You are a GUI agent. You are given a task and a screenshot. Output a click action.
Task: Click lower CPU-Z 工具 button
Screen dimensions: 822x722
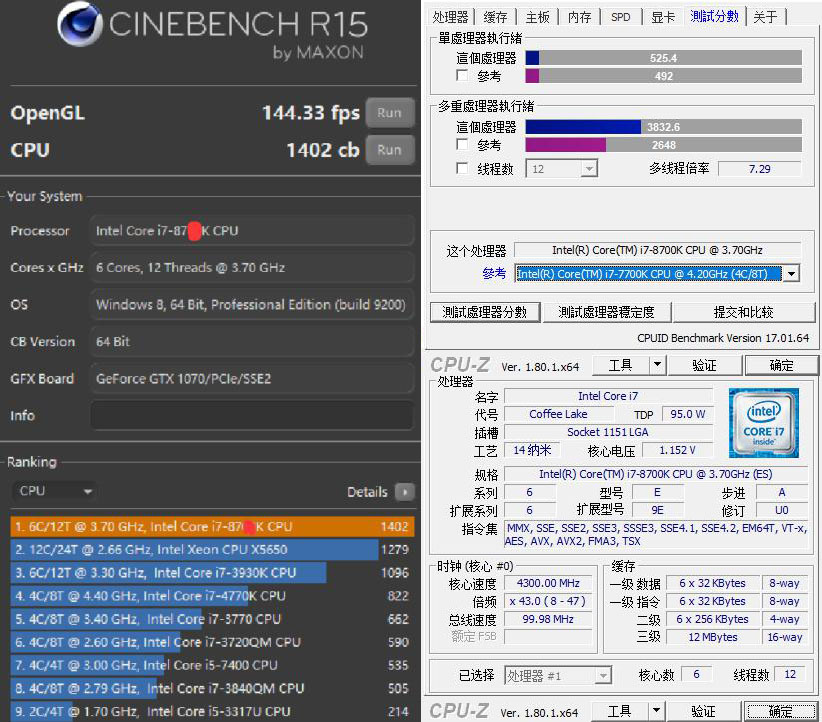[x=620, y=712]
